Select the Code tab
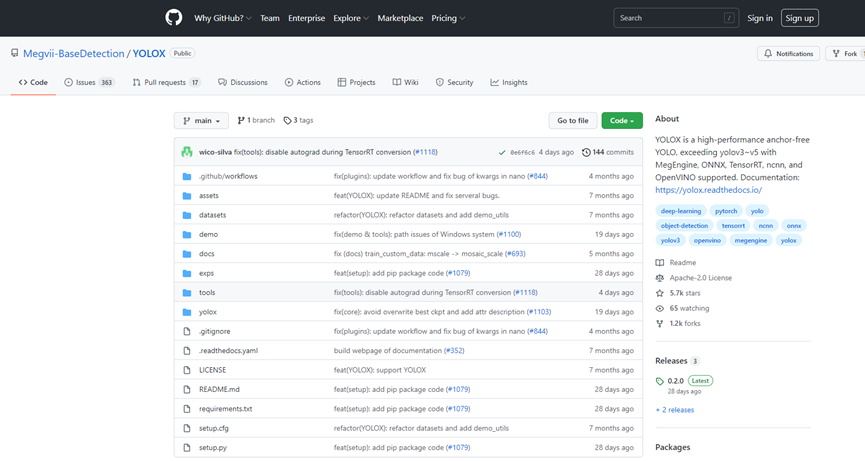 (x=33, y=83)
